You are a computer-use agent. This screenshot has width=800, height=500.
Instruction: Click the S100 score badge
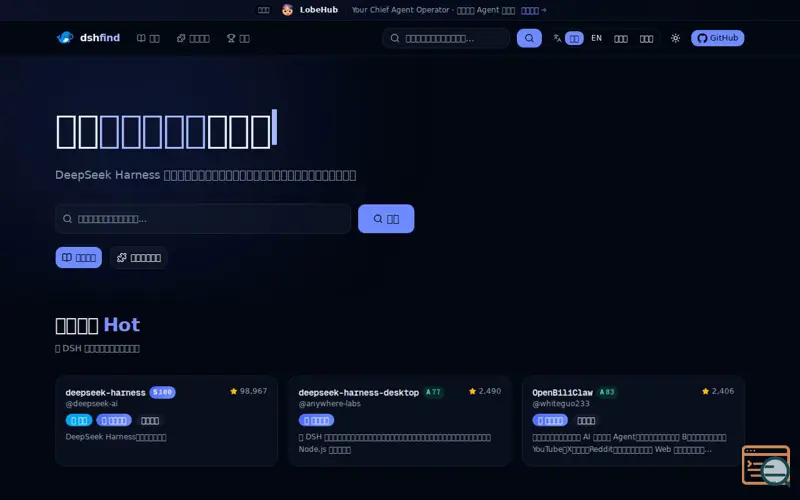point(163,392)
